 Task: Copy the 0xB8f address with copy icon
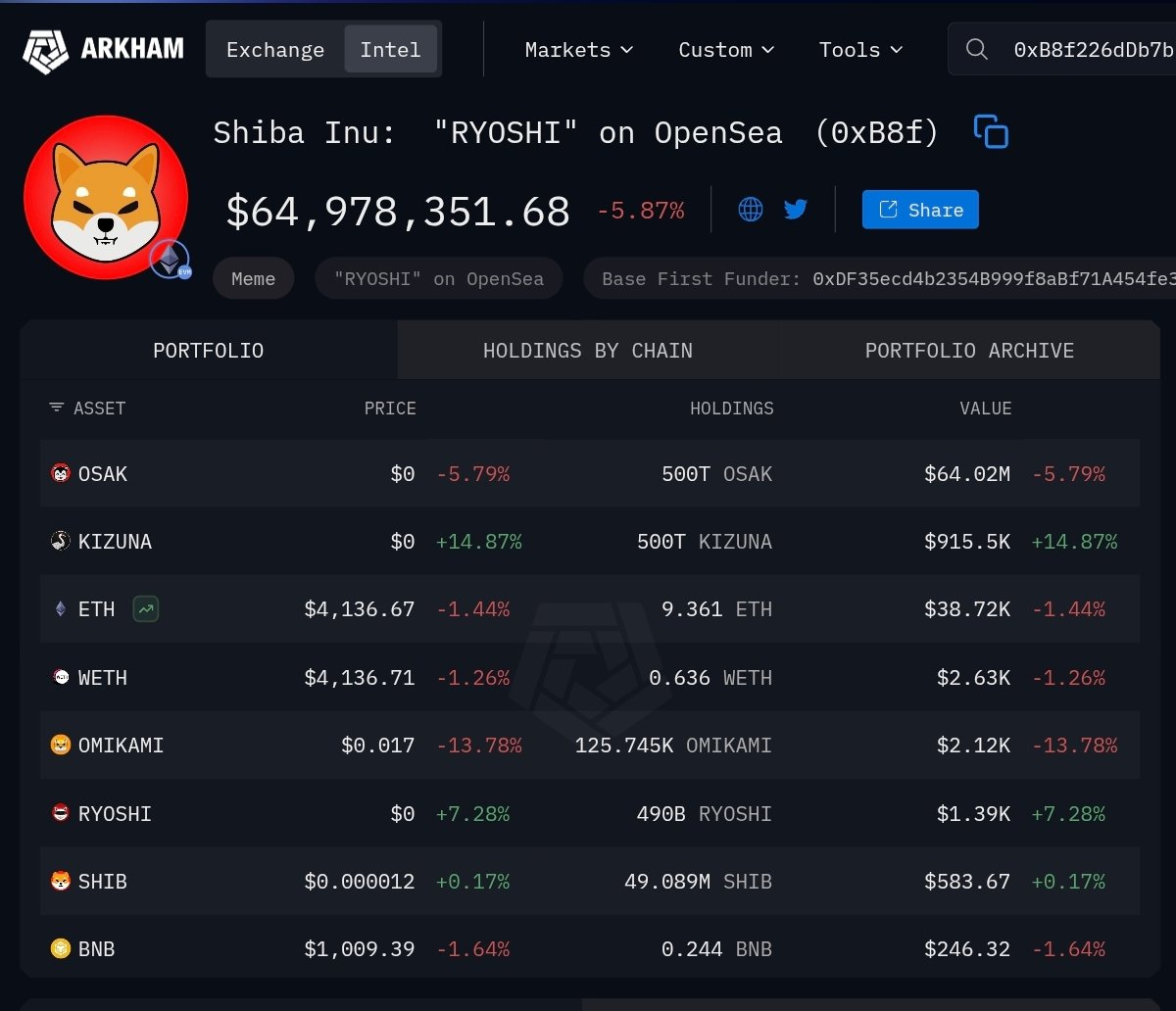991,131
